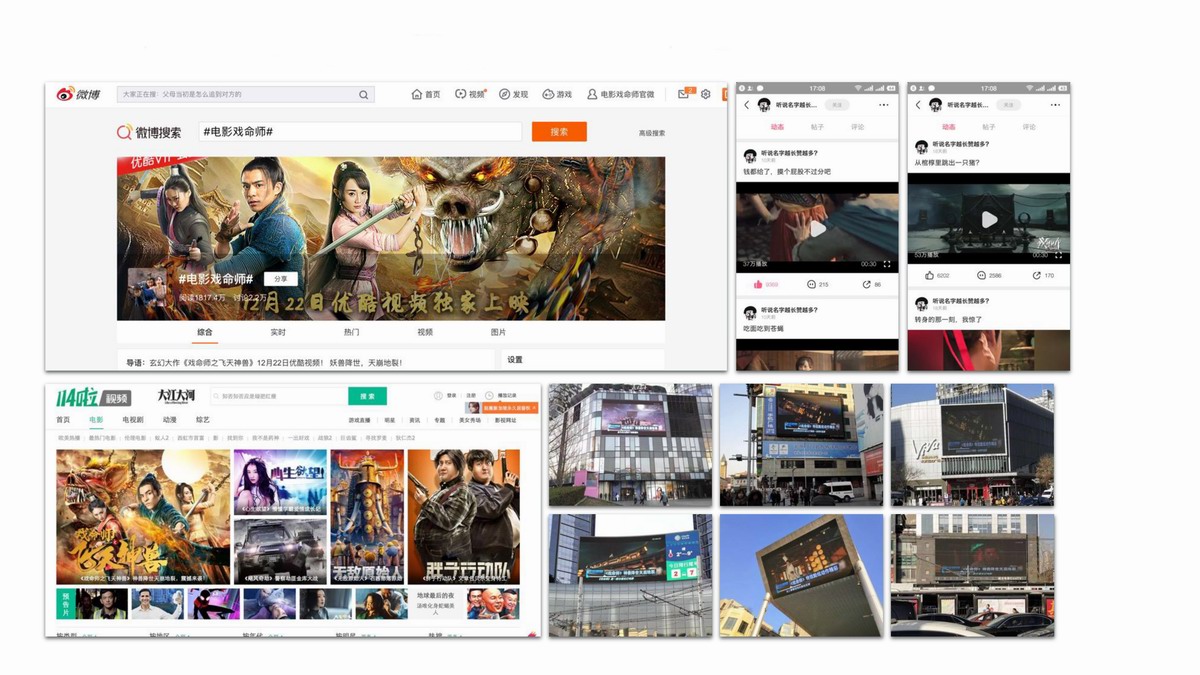Image resolution: width=1200 pixels, height=675 pixels.
Task: Open the 胖子行动队 movie poster
Action: [464, 517]
